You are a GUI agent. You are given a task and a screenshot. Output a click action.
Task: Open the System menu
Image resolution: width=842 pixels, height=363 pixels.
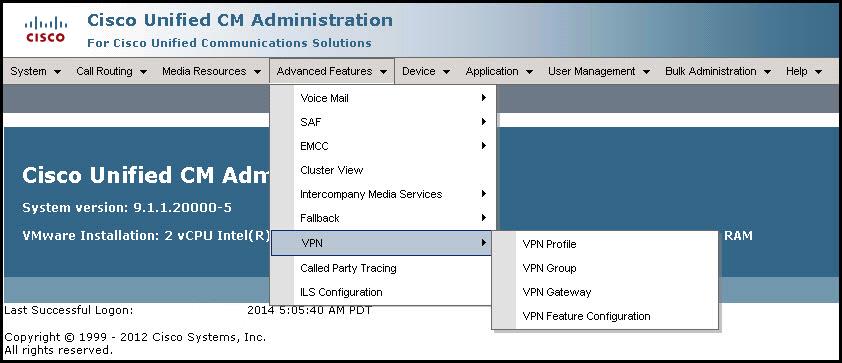click(35, 71)
